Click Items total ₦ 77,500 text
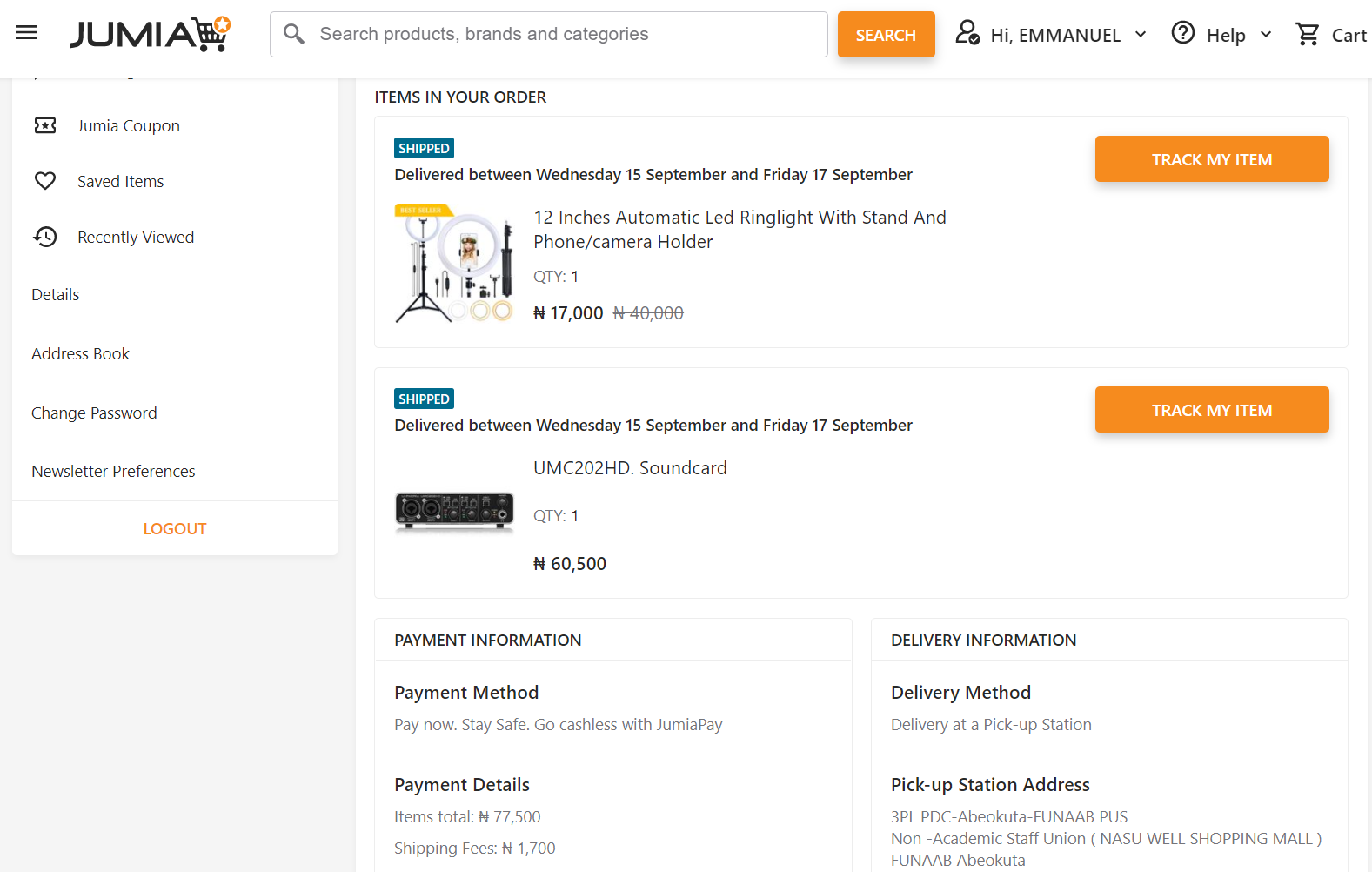The width and height of the screenshot is (1372, 872). tap(467, 817)
